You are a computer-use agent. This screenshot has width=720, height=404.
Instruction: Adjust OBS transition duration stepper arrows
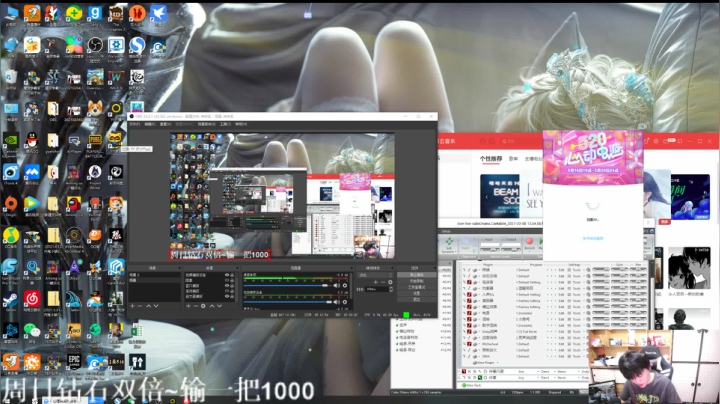391,289
